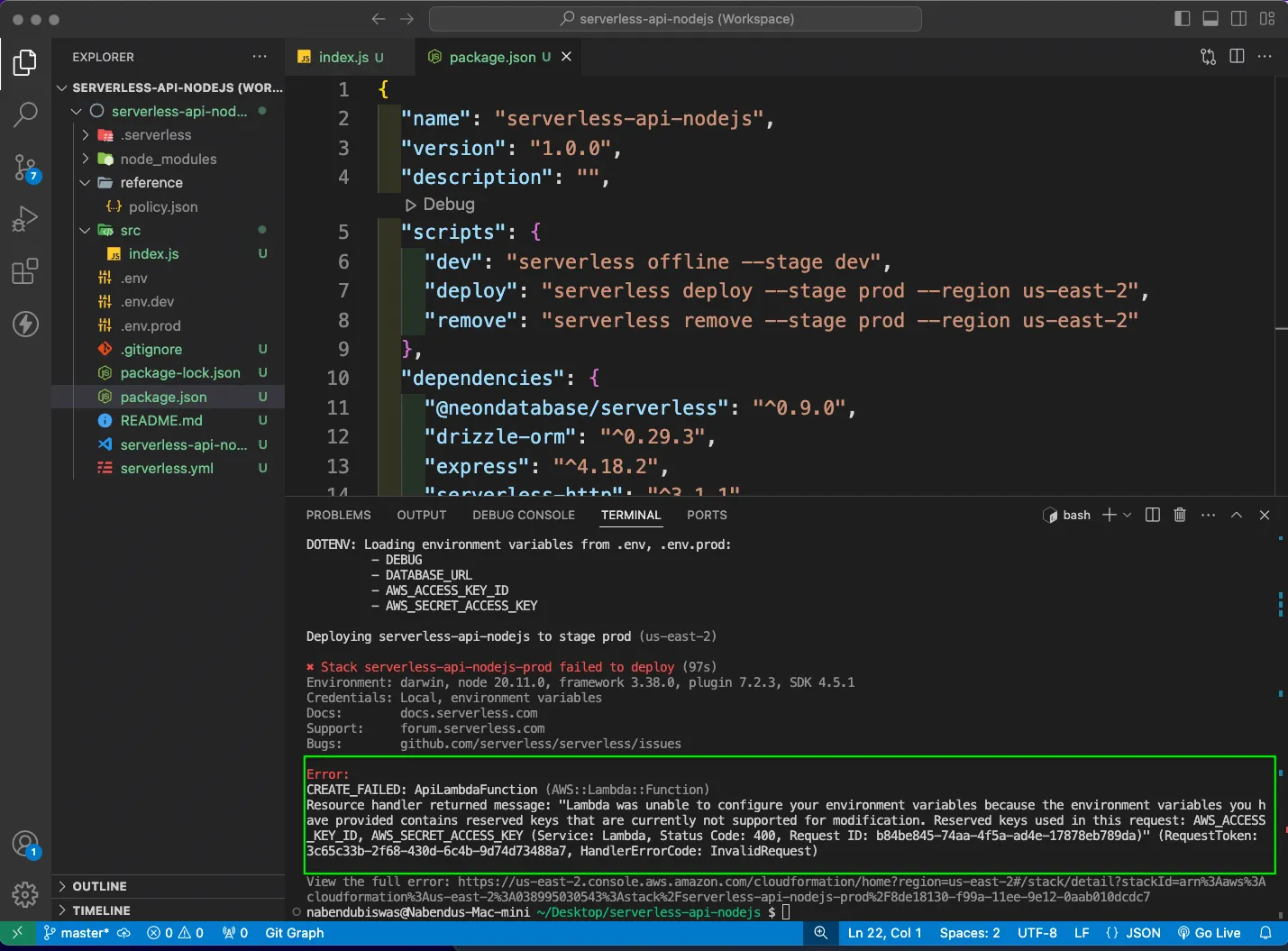
Task: Change Spaces: 2 indentation setting
Action: point(970,933)
